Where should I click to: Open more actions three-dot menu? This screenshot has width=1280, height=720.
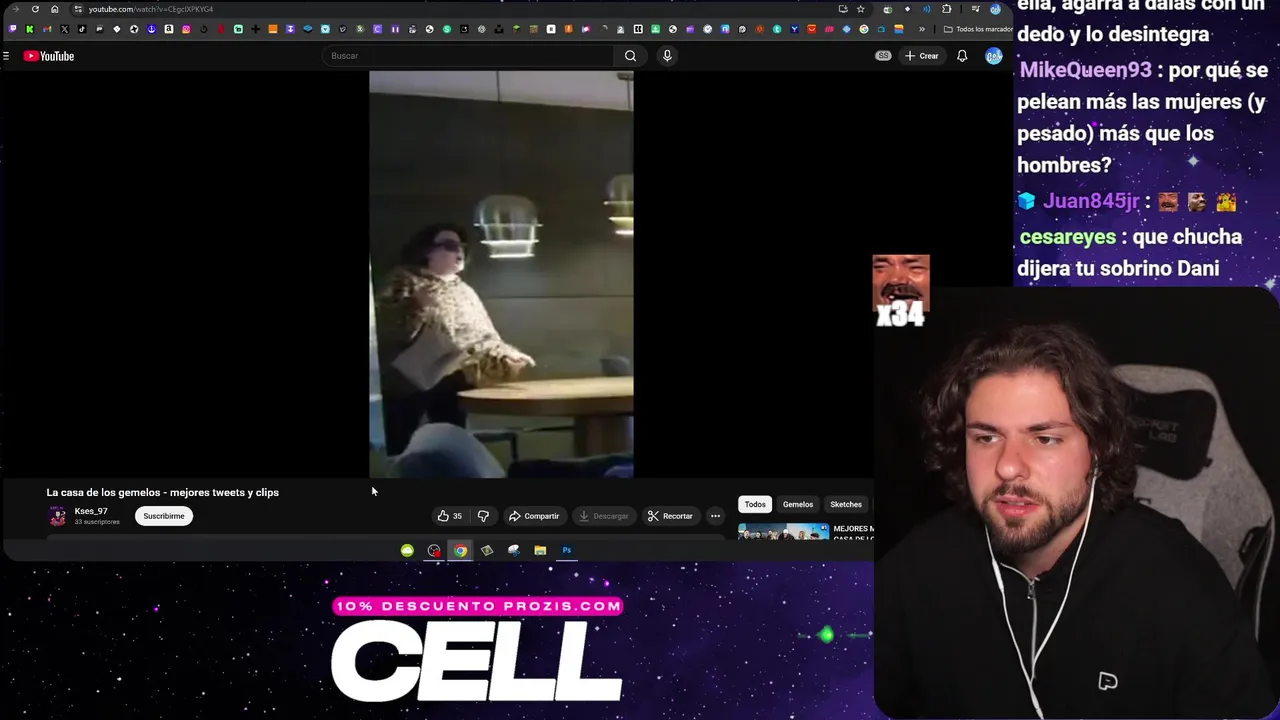715,516
